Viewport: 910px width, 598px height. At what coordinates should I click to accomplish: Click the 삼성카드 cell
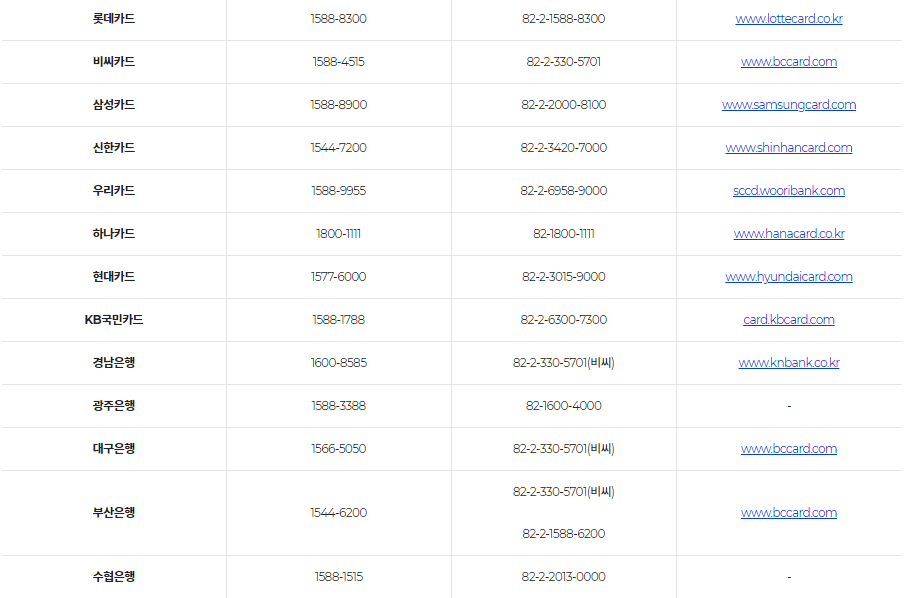click(114, 105)
